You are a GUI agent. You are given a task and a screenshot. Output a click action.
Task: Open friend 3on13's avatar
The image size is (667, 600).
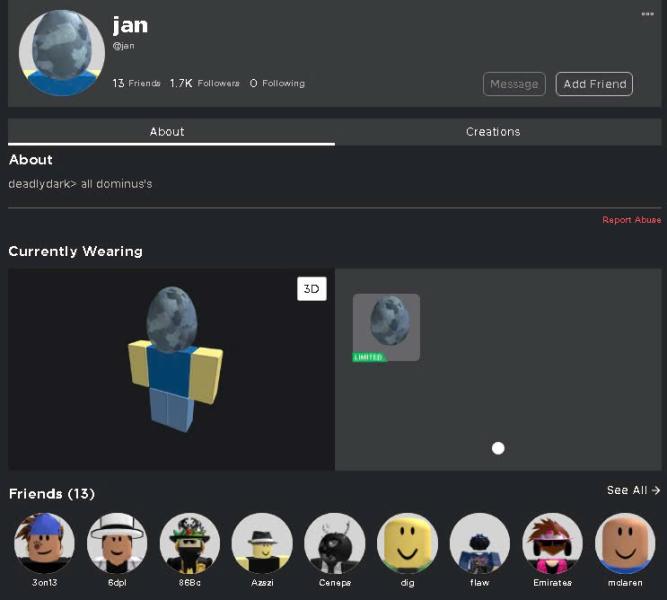pos(44,543)
